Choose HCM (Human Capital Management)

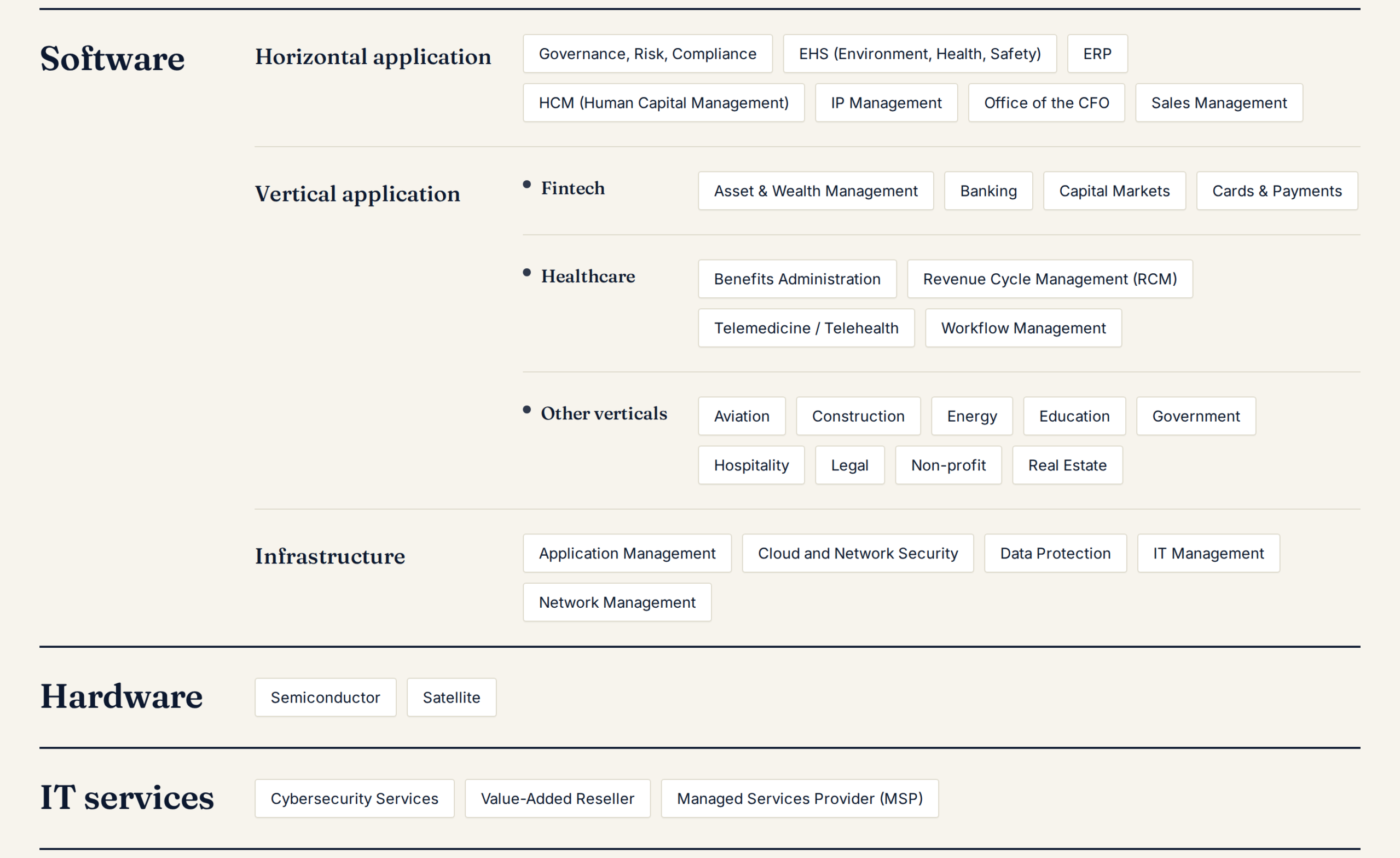664,103
